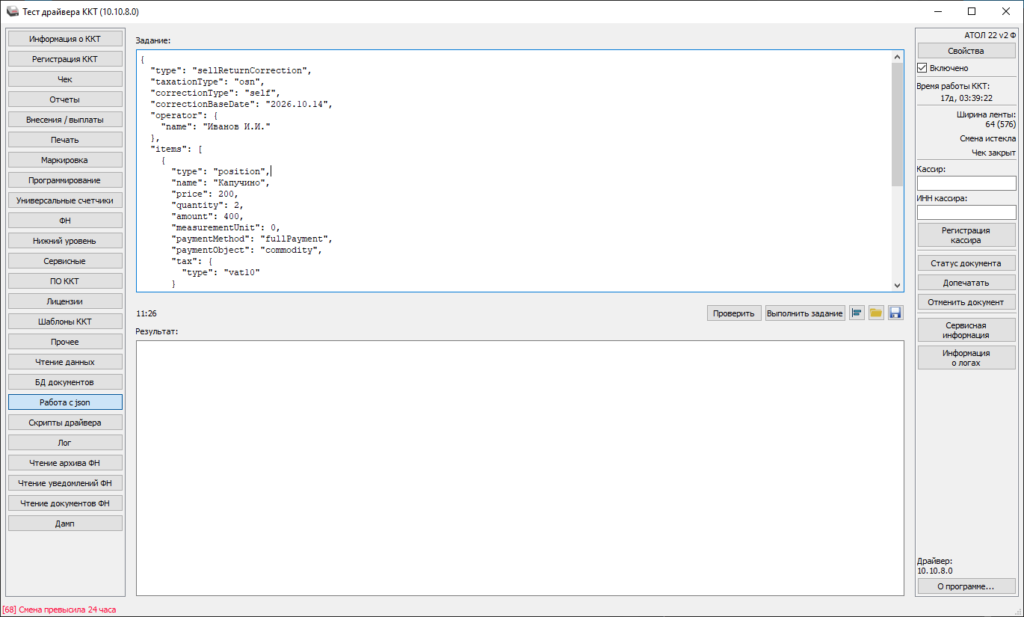Open the "Лицензии" section
Viewport: 1024px width, 617px height.
tap(65, 302)
